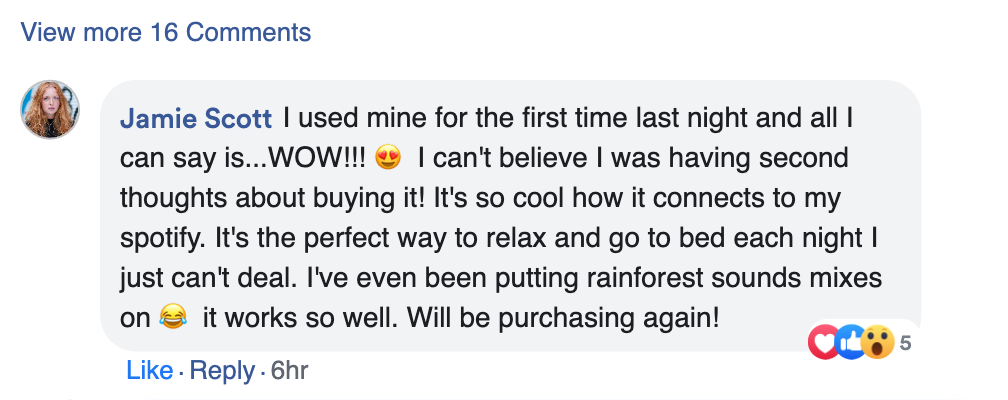Click the red heart reaction icon
1008x400 pixels.
tap(824, 343)
